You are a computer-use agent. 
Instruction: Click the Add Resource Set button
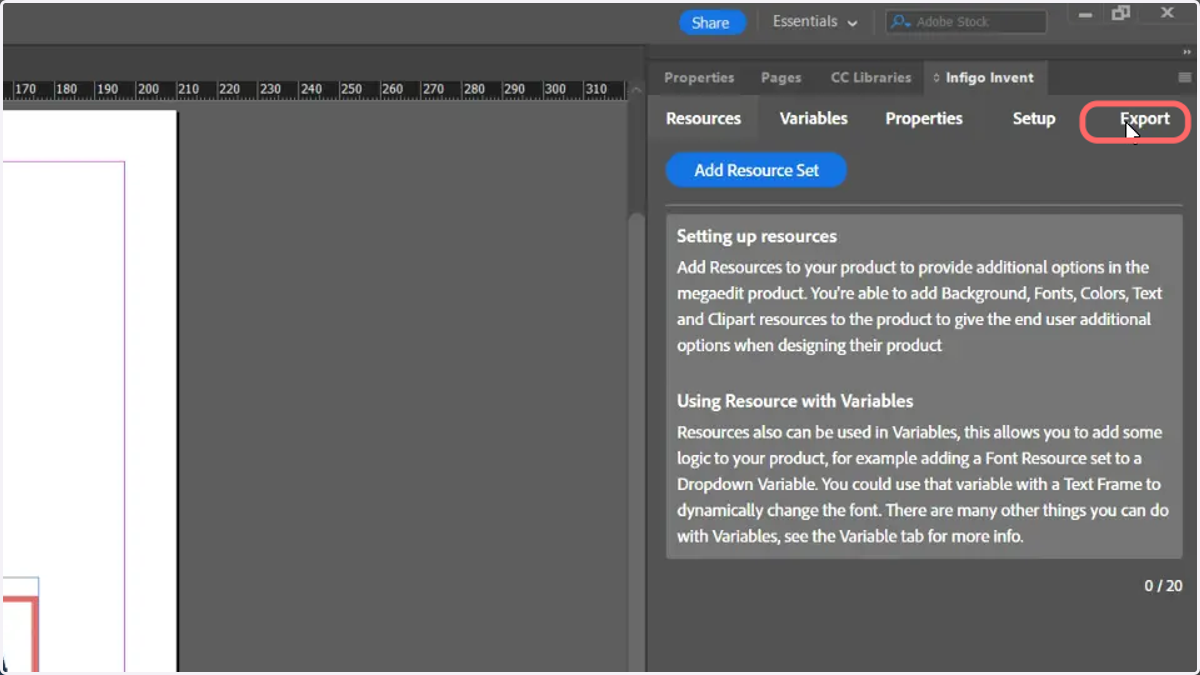click(756, 170)
